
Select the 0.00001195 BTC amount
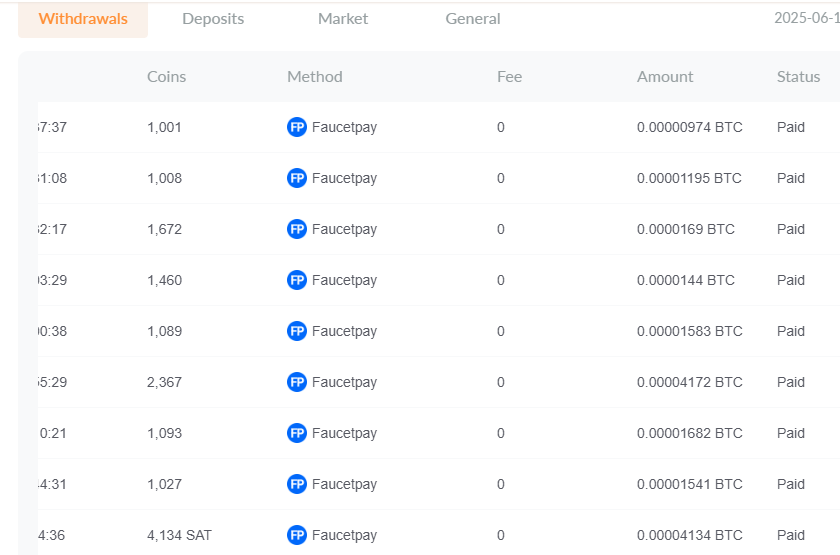tap(689, 178)
